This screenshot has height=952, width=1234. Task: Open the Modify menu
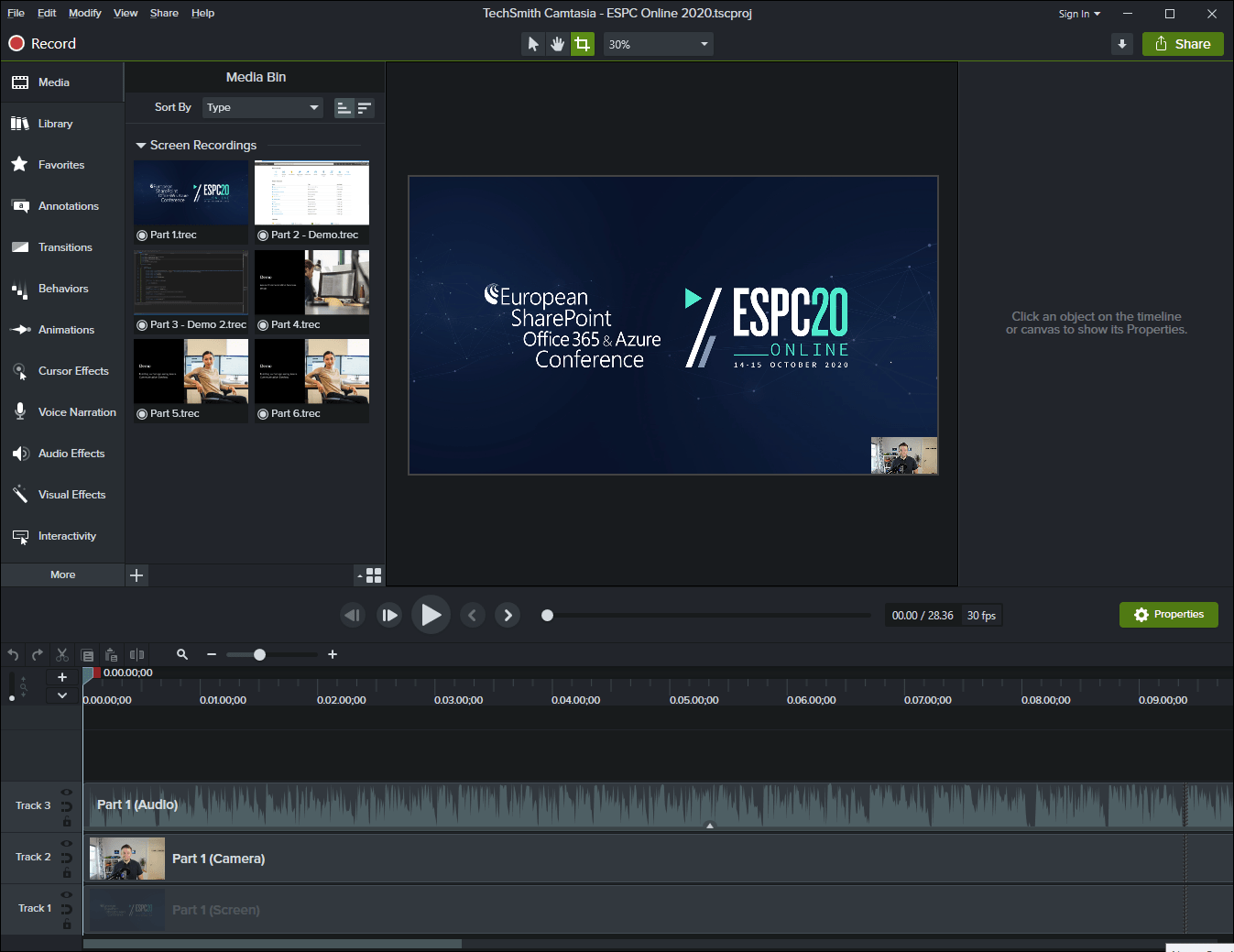click(x=85, y=13)
